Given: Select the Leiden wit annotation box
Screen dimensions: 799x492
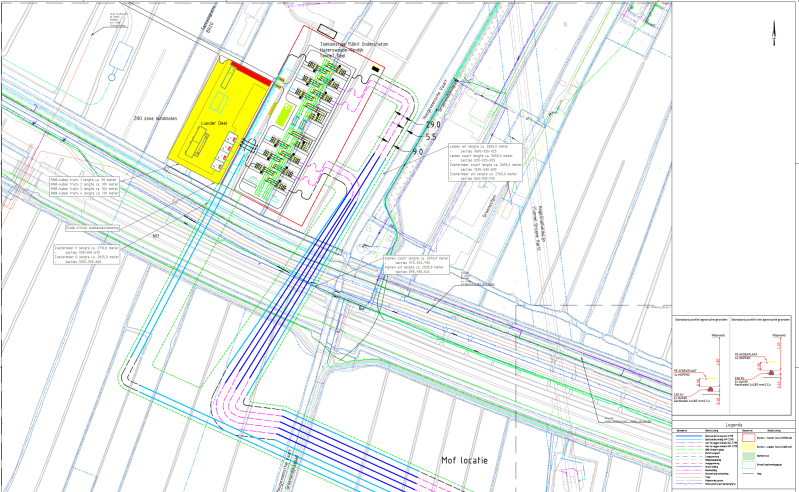Looking at the screenshot, I should pos(485,162).
